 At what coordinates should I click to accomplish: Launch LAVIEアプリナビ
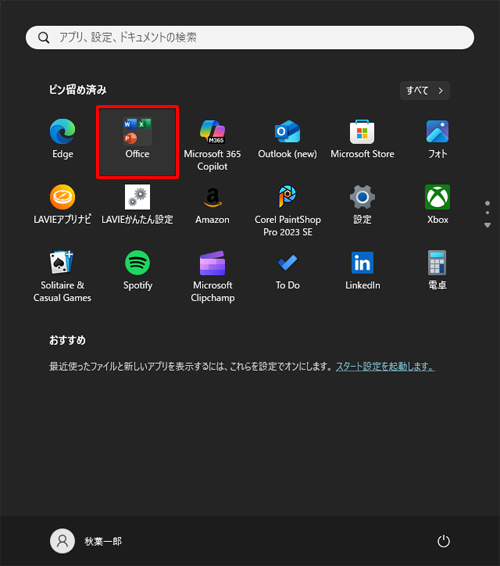tap(62, 205)
